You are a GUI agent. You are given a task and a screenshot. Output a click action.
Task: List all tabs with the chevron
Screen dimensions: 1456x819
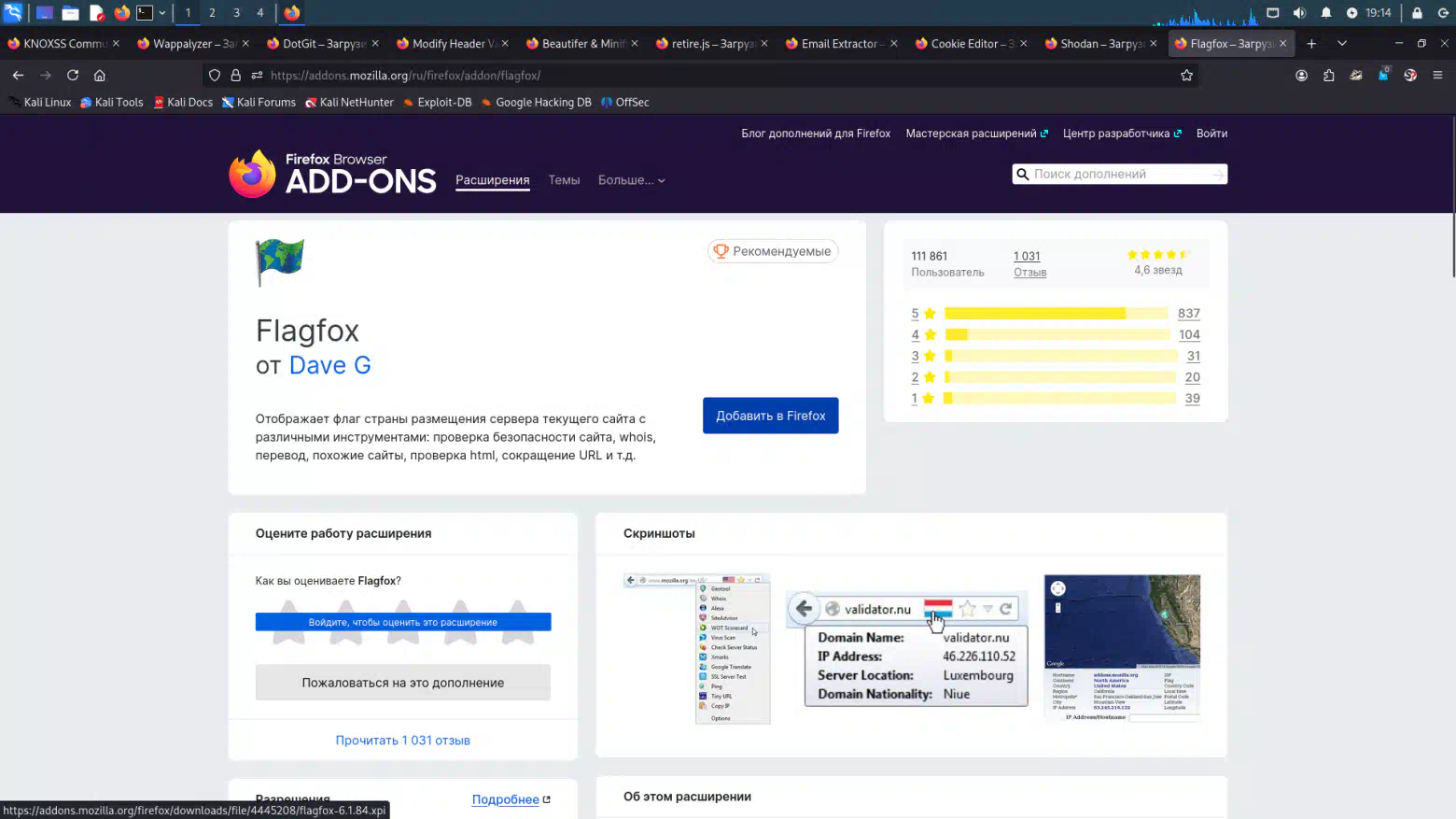(x=1342, y=44)
